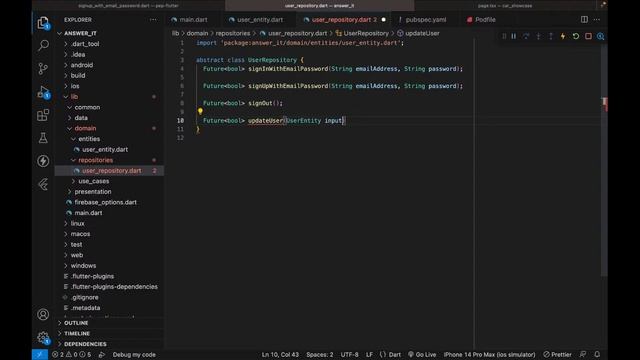Show errors and warnings in status bar
The width and height of the screenshot is (640, 360).
[x=71, y=354]
